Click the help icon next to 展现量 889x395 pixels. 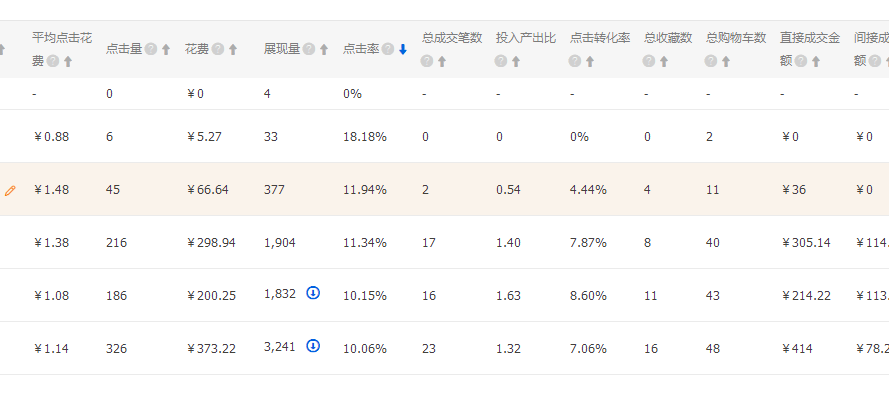(308, 49)
